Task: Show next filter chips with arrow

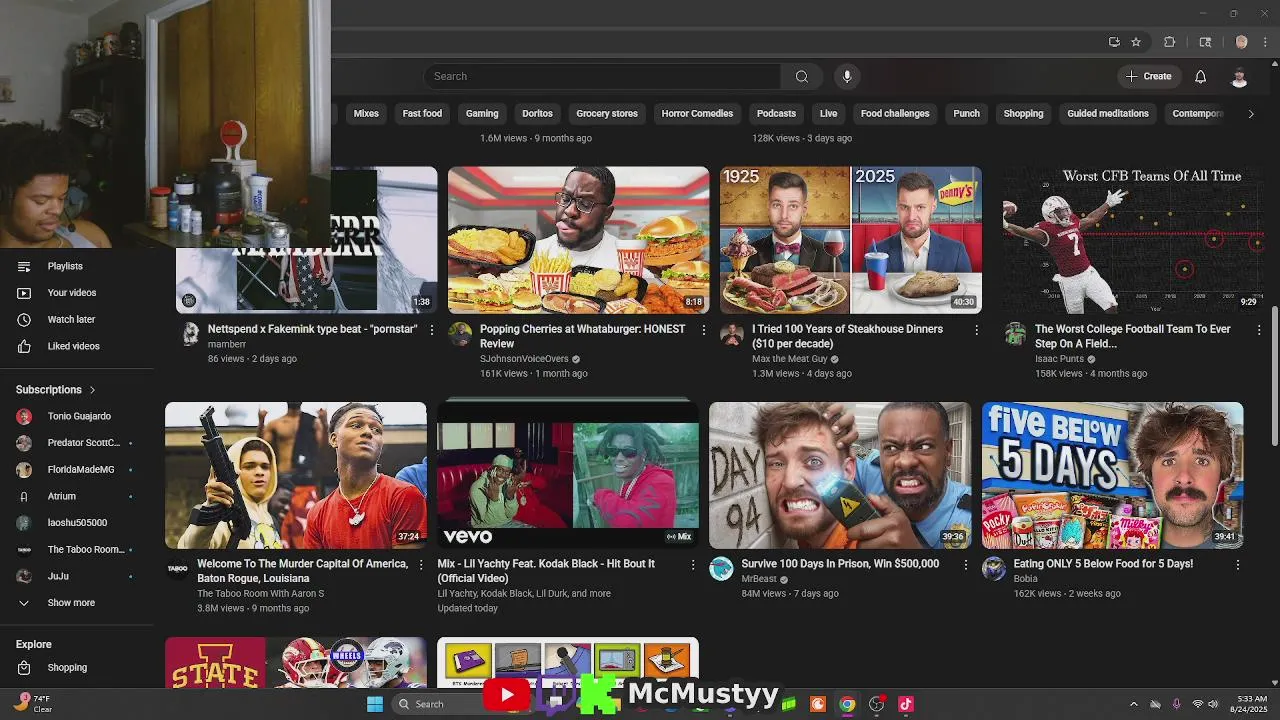Action: [x=1250, y=113]
